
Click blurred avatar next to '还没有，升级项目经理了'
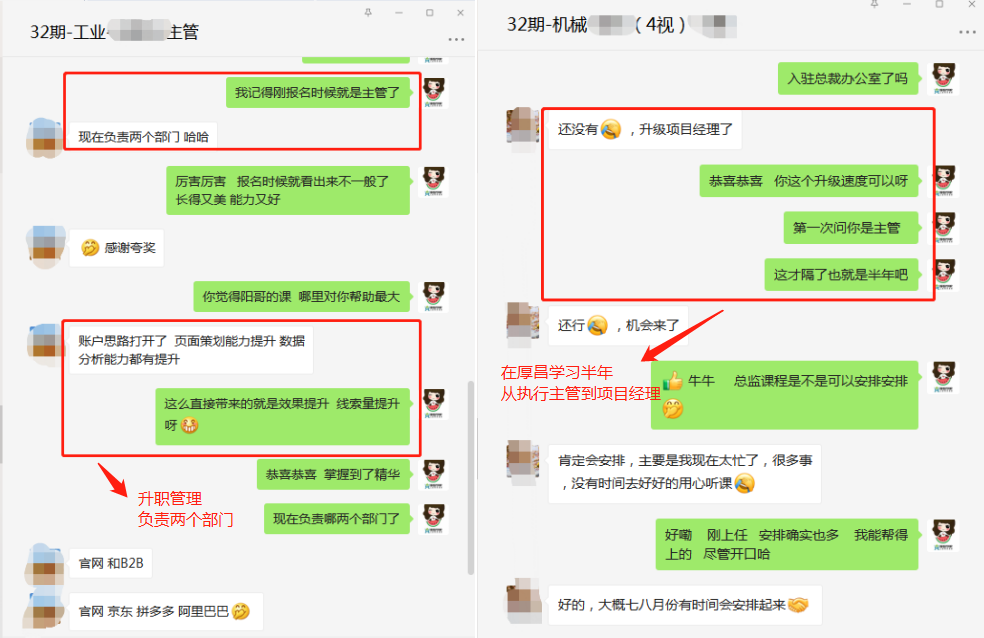click(523, 130)
